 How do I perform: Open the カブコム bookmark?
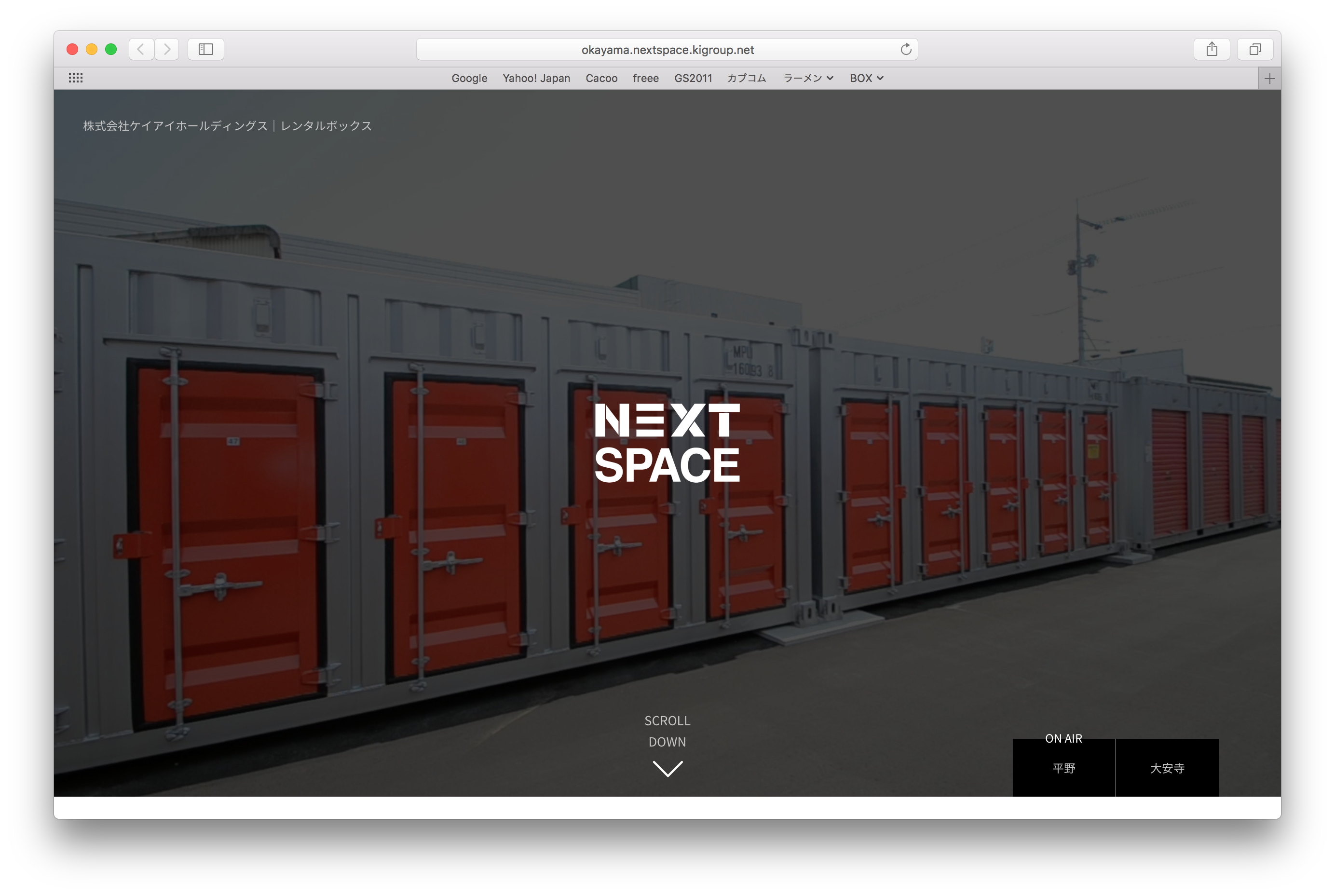point(747,78)
